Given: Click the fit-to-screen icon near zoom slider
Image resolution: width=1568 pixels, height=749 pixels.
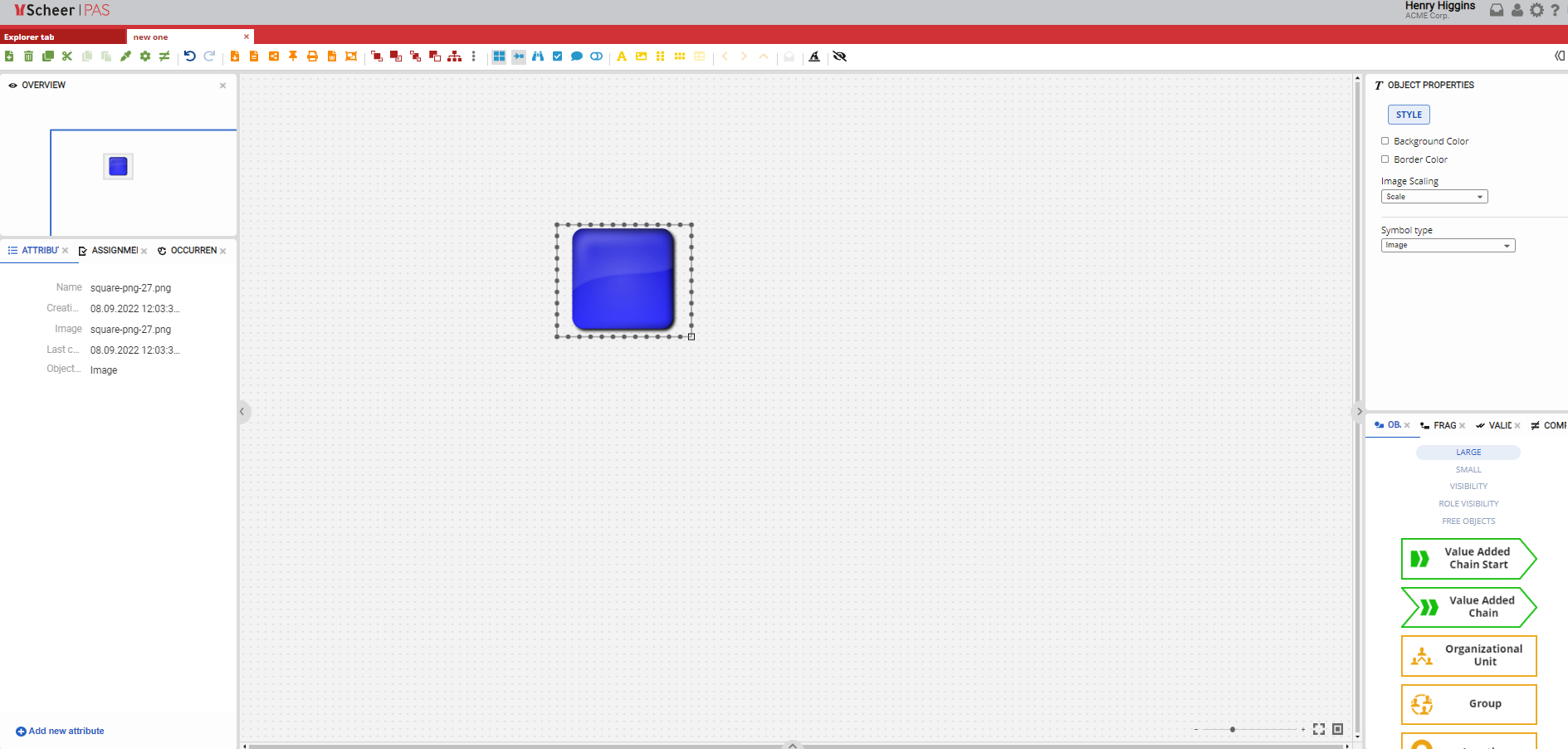Looking at the screenshot, I should pyautogui.click(x=1338, y=729).
